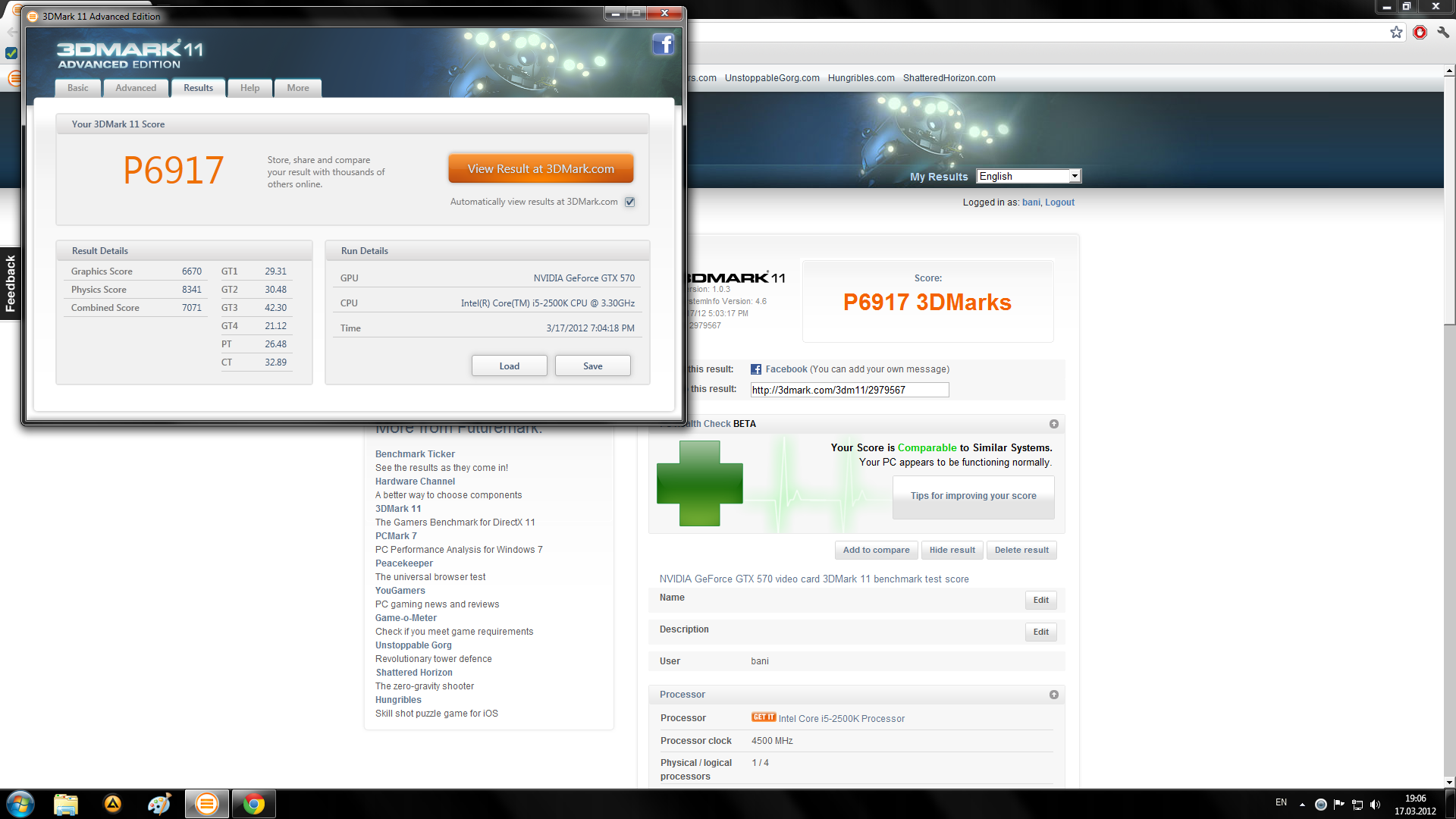The width and height of the screenshot is (1456, 819).
Task: Open the red ad blocker extension icon
Action: [1420, 32]
